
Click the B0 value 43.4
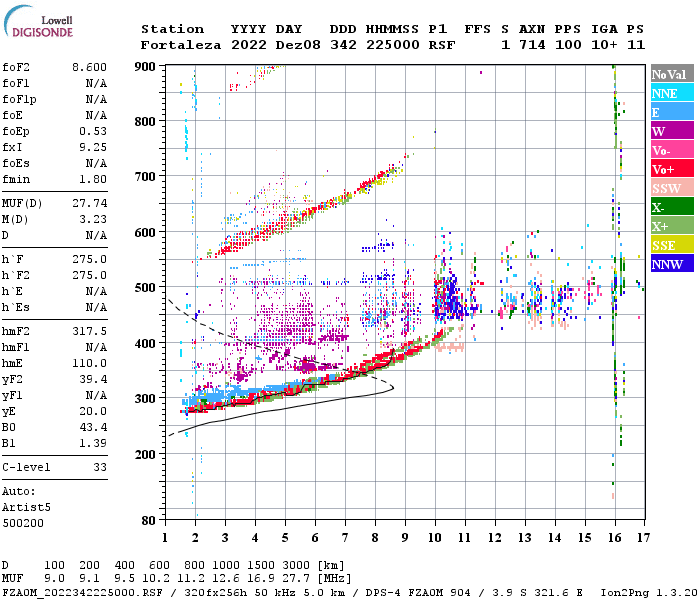point(93,428)
